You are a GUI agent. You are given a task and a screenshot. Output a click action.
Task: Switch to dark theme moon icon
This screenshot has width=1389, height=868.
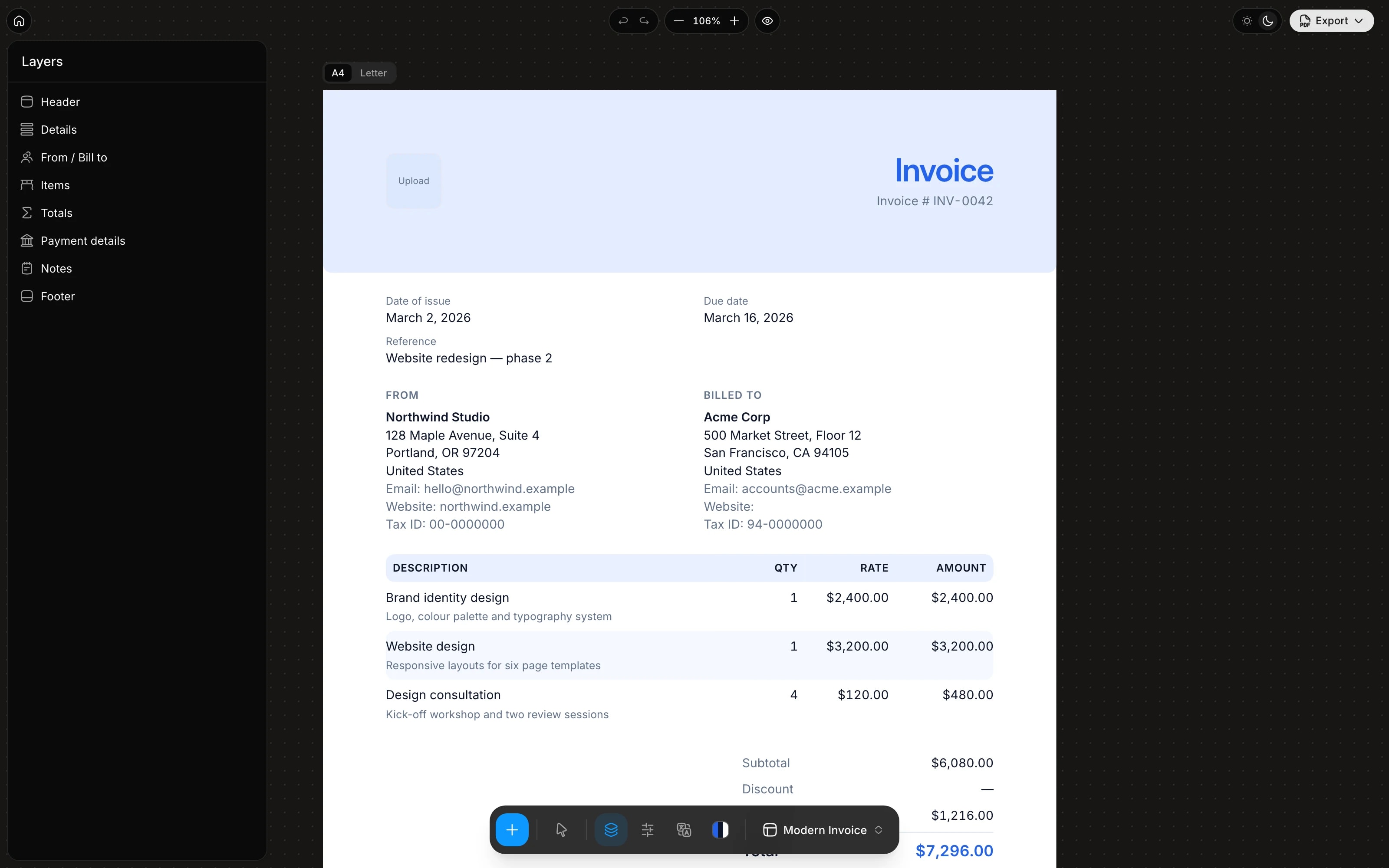(x=1268, y=21)
